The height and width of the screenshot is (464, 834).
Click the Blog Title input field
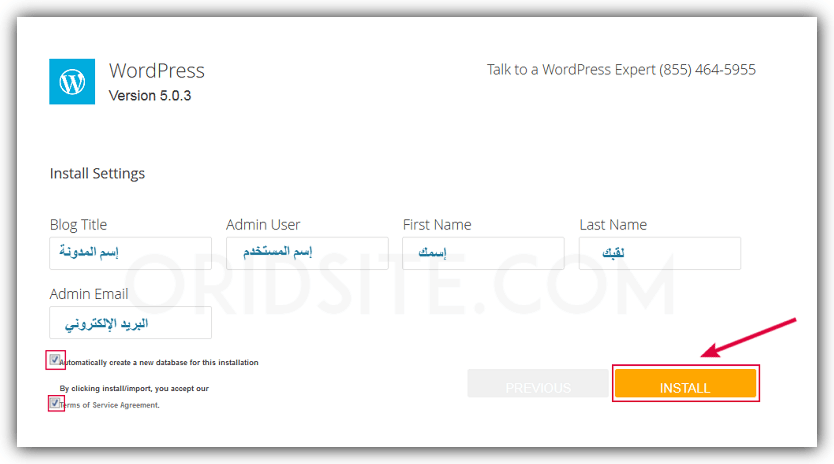coord(130,253)
